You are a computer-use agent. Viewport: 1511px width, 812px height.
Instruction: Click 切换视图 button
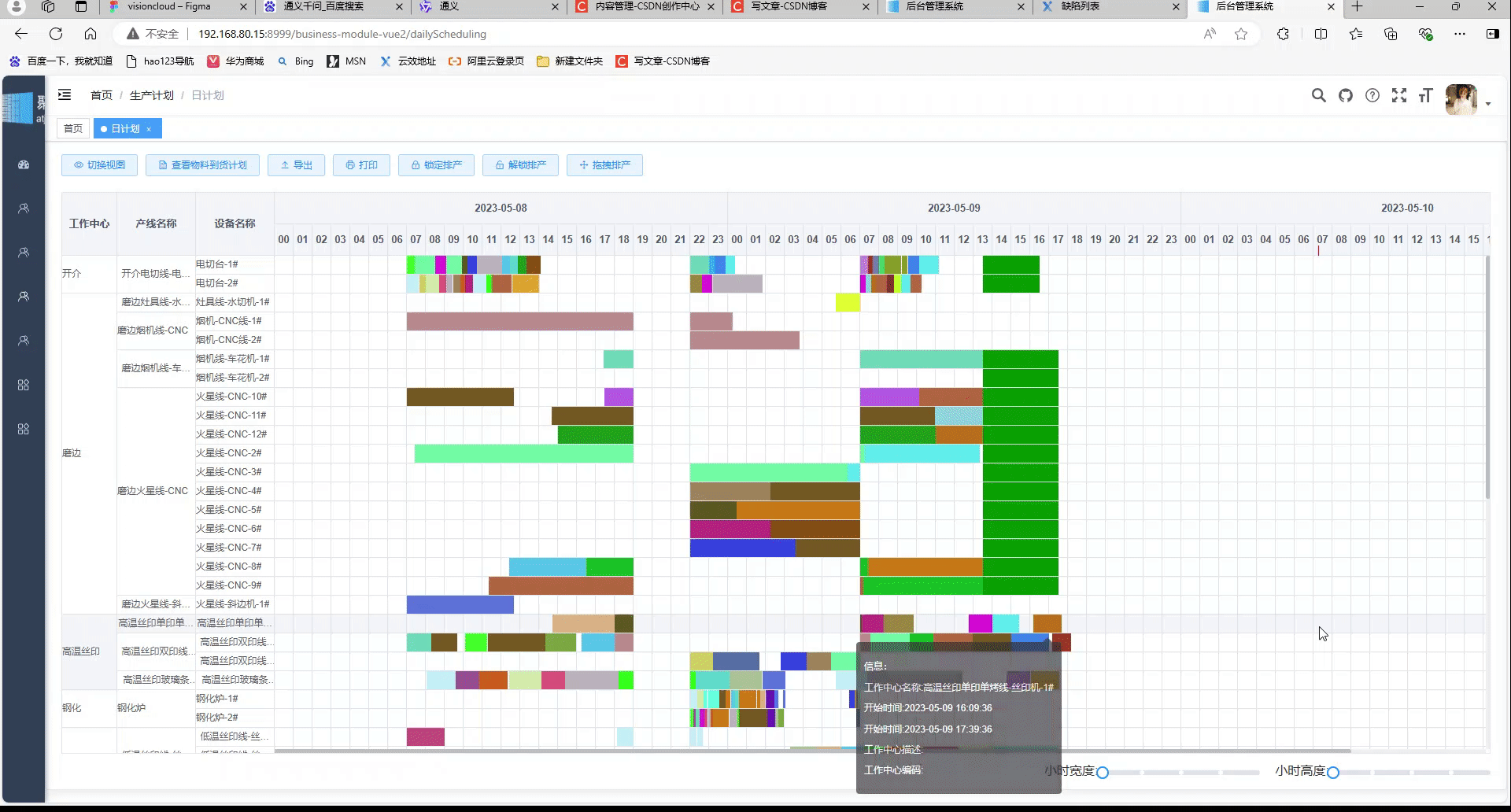[x=100, y=165]
